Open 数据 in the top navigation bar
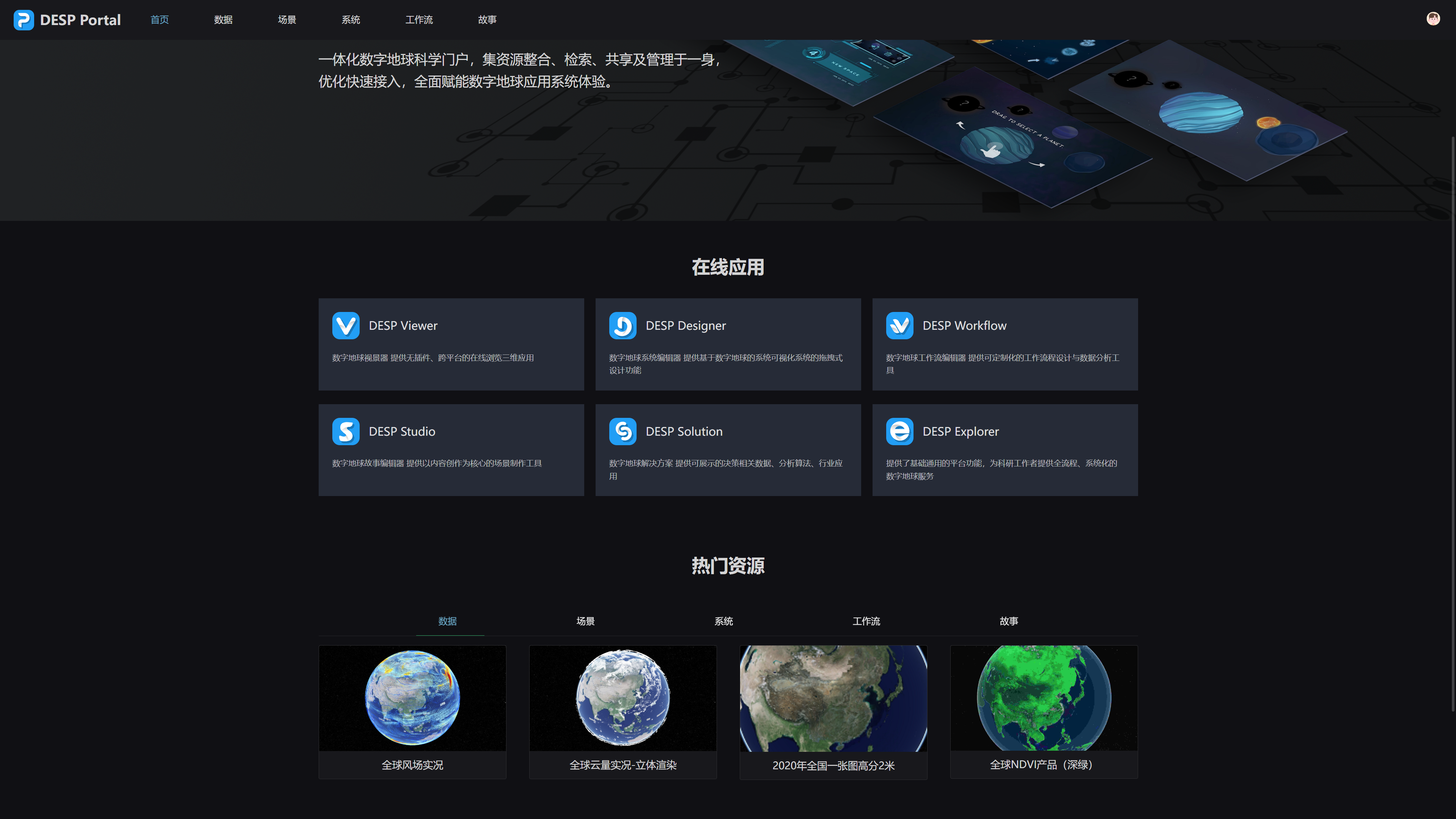The height and width of the screenshot is (819, 1456). point(223,20)
